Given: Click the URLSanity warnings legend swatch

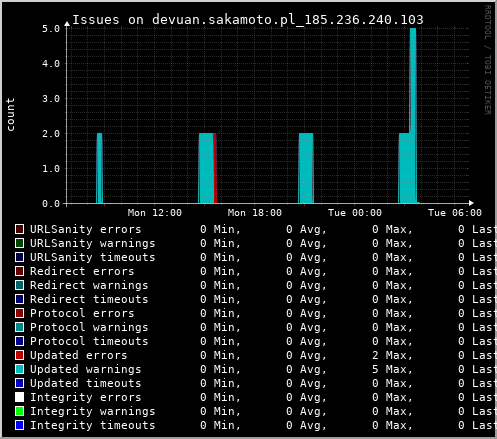Looking at the screenshot, I should tap(19, 243).
